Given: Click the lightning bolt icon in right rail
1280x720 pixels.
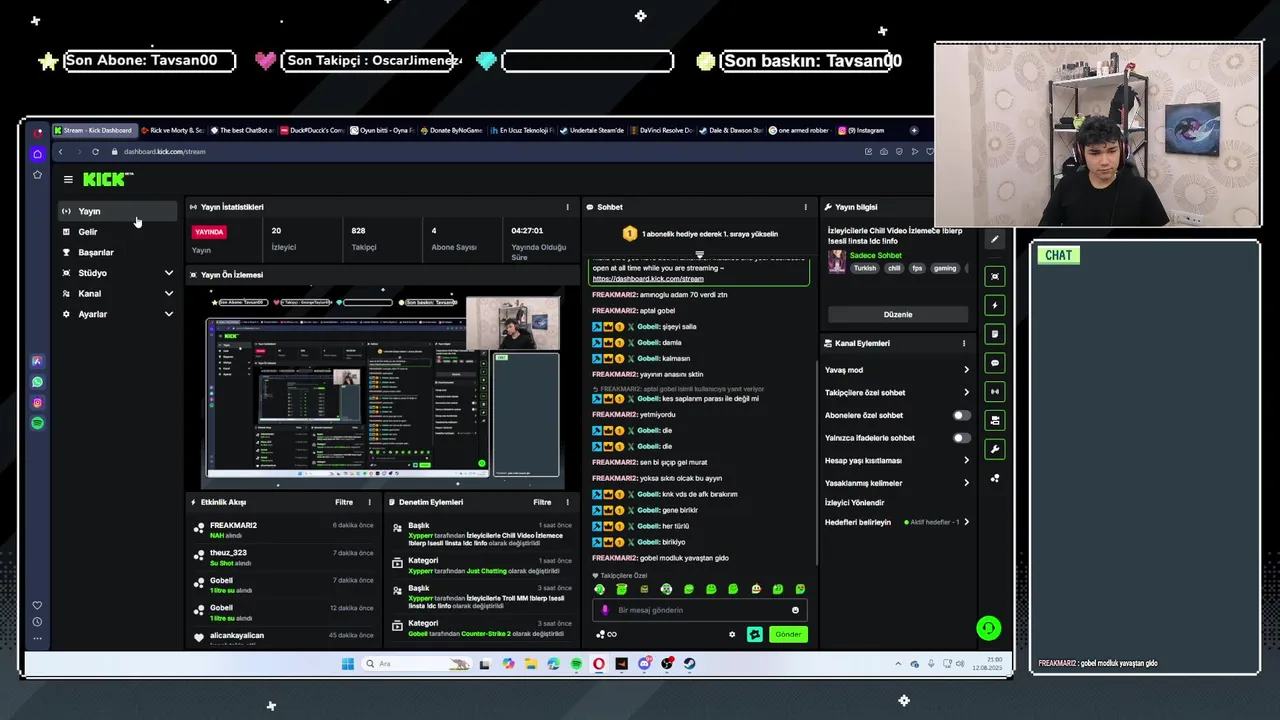Looking at the screenshot, I should [994, 305].
